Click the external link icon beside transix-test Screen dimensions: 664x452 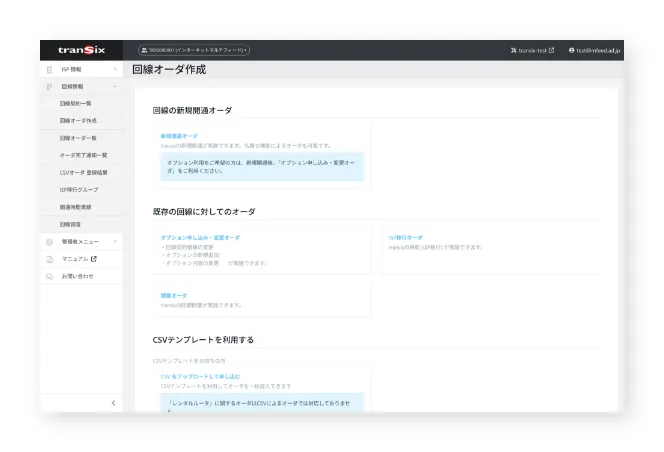click(x=551, y=50)
